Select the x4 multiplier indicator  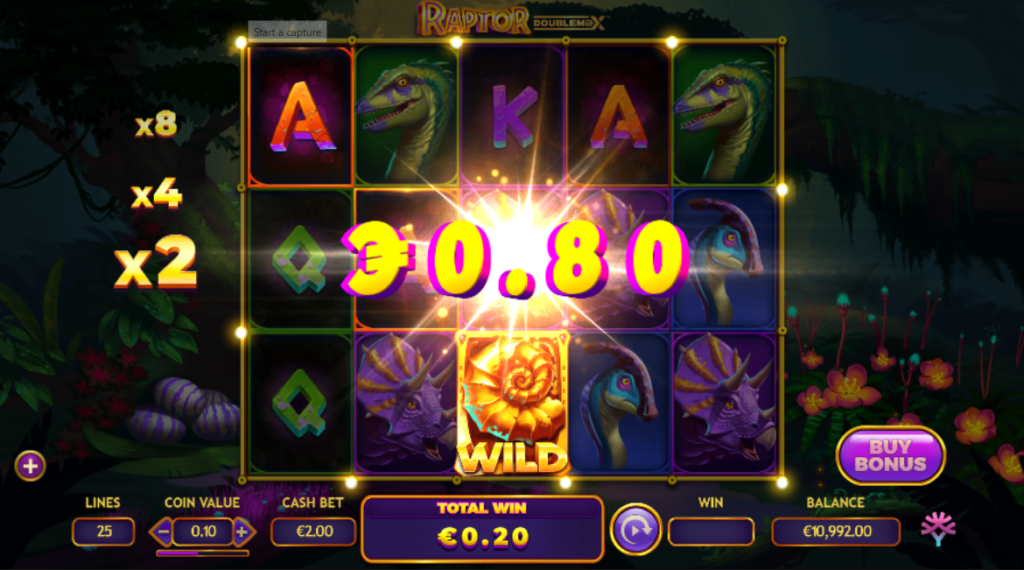pyautogui.click(x=156, y=194)
